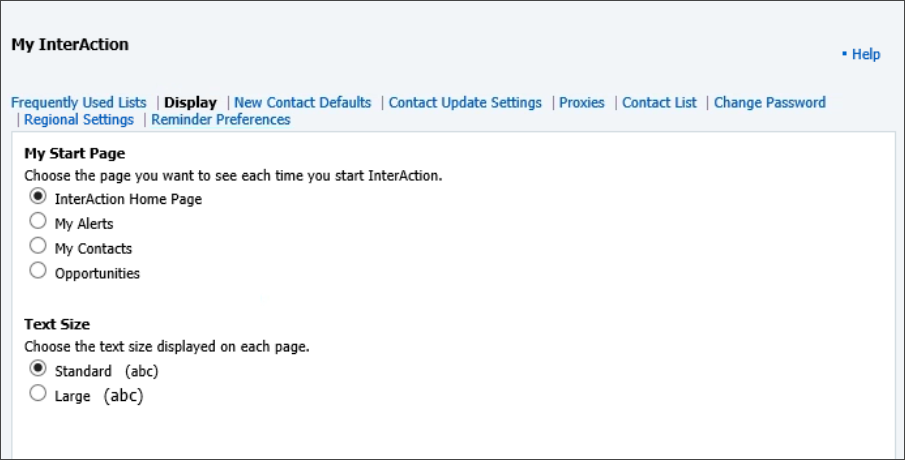Select Standard text size option
905x460 pixels.
tap(38, 368)
